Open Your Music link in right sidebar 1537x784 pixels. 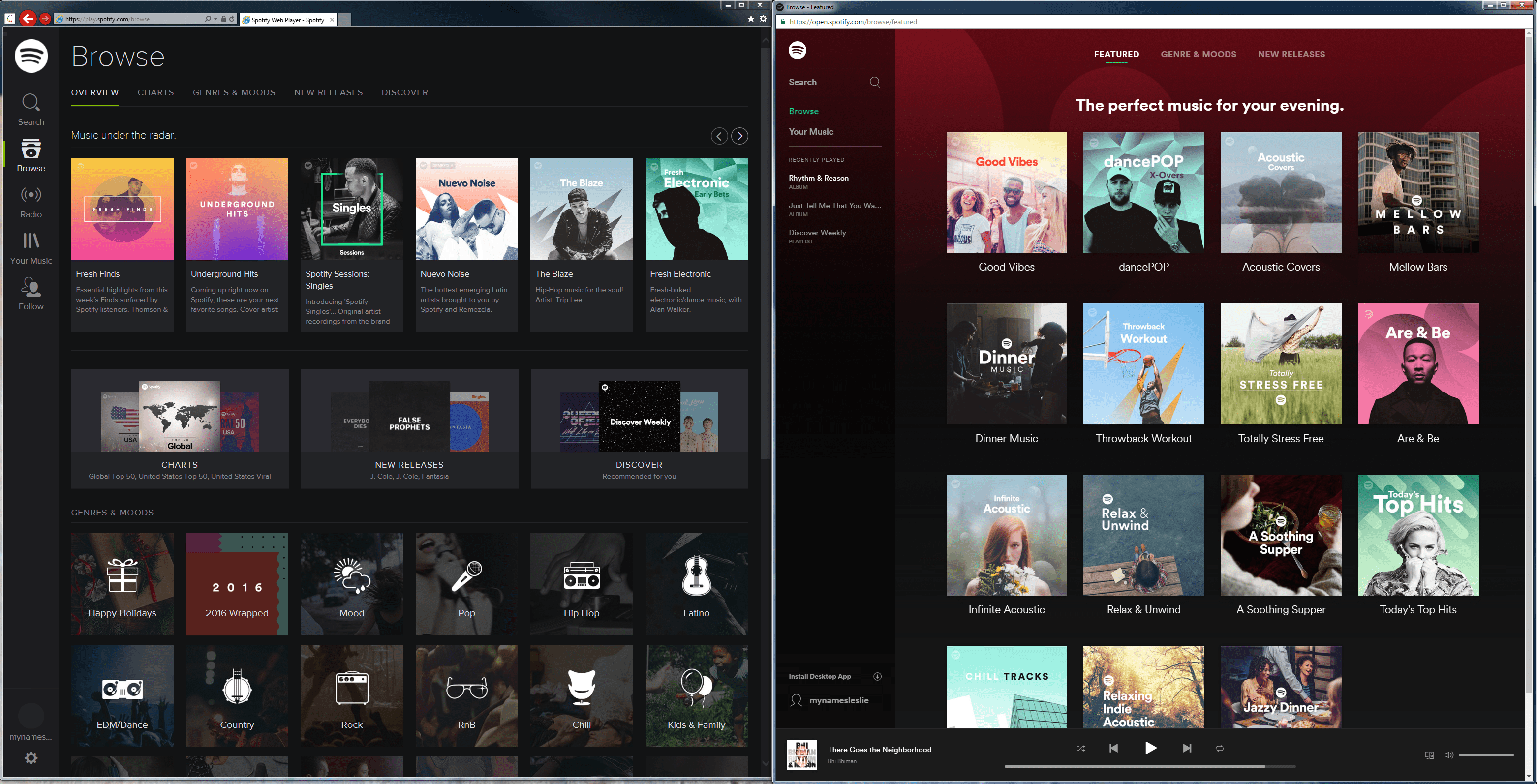point(811,131)
